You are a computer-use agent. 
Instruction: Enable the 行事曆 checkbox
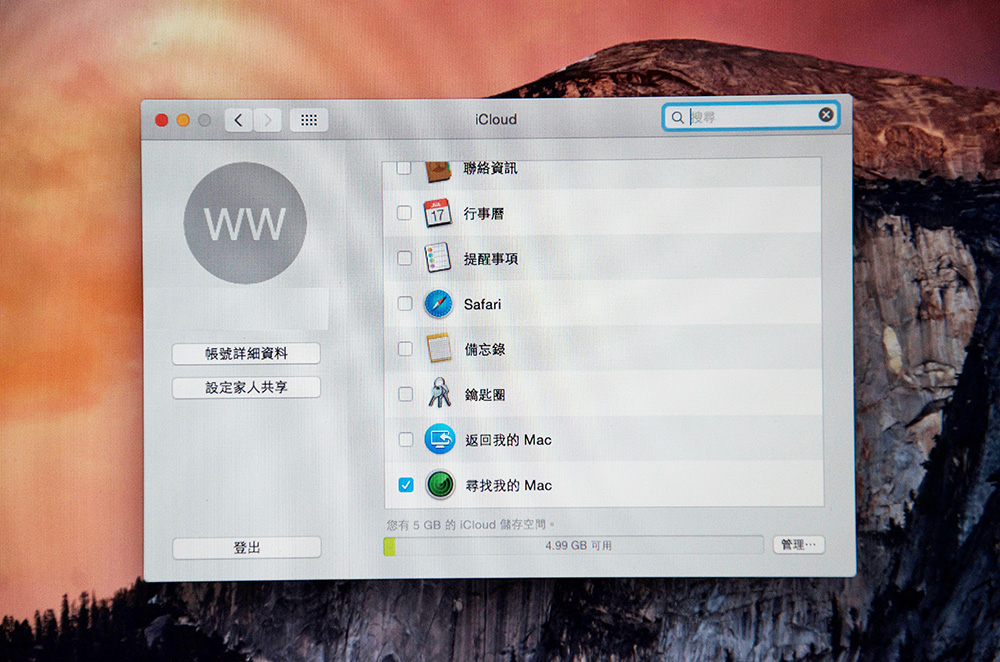(404, 213)
